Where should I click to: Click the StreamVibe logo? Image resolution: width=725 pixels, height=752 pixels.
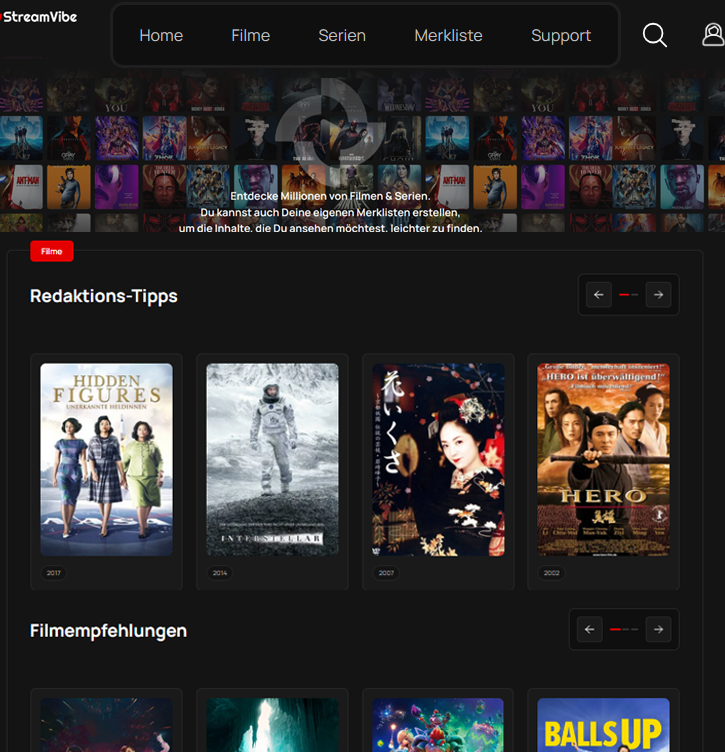[39, 17]
